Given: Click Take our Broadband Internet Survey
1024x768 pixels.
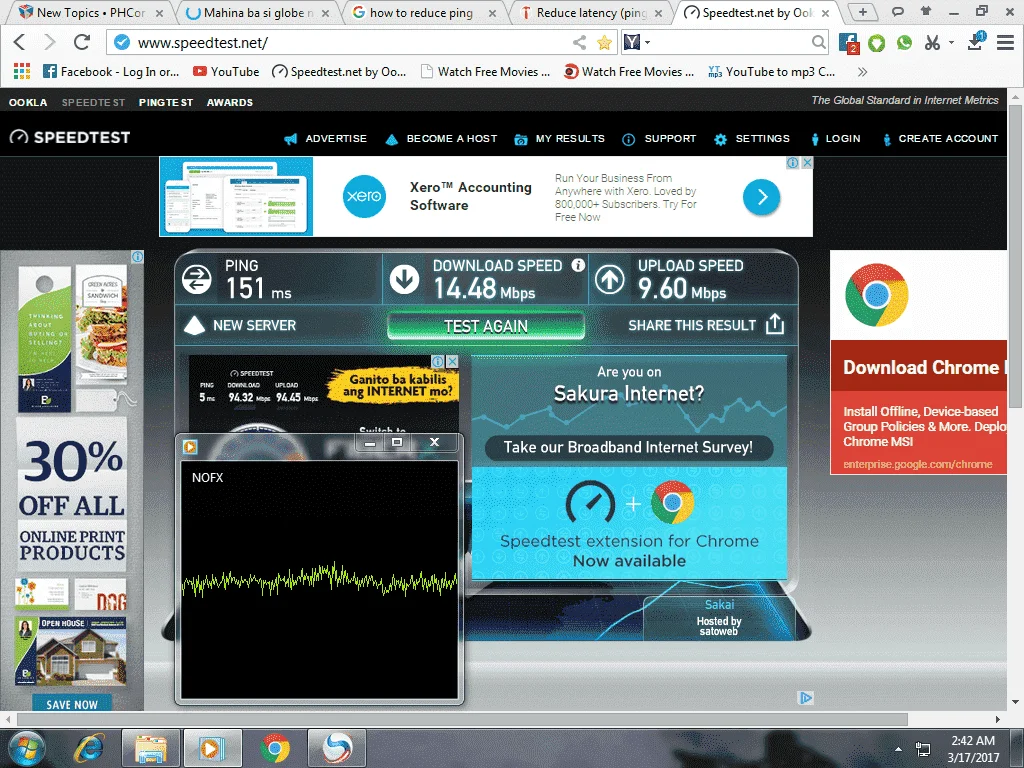Looking at the screenshot, I should pos(628,447).
